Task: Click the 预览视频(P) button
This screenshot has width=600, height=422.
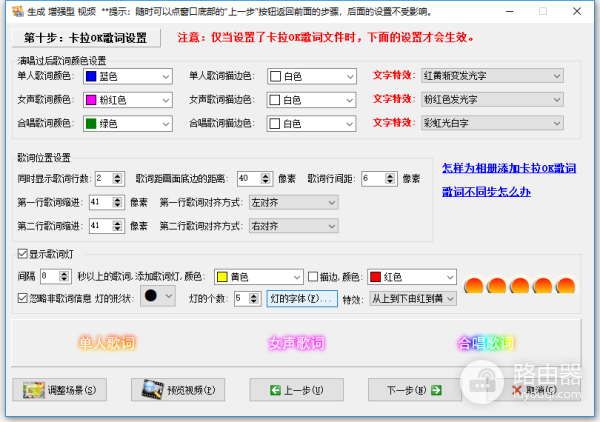Action: [x=178, y=390]
